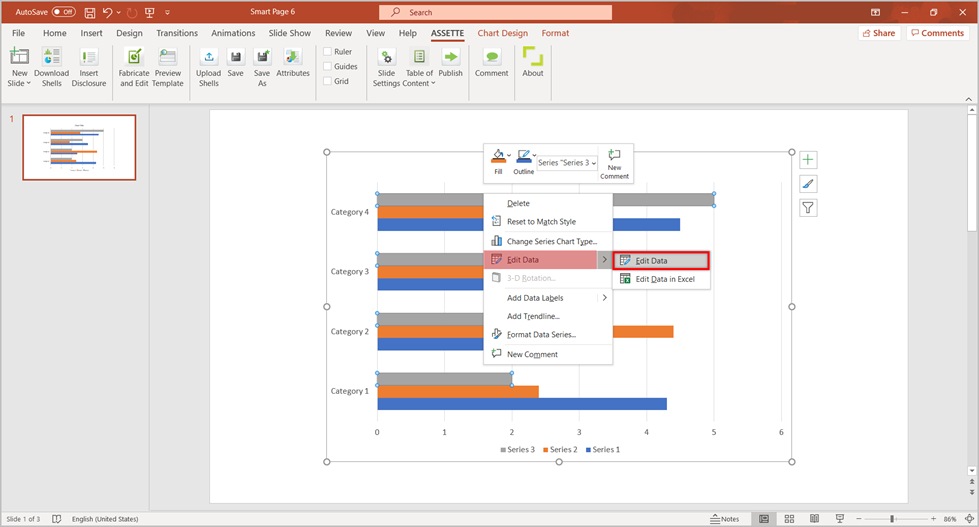Click the Fill paint bucket icon
The image size is (979, 527).
coord(498,156)
